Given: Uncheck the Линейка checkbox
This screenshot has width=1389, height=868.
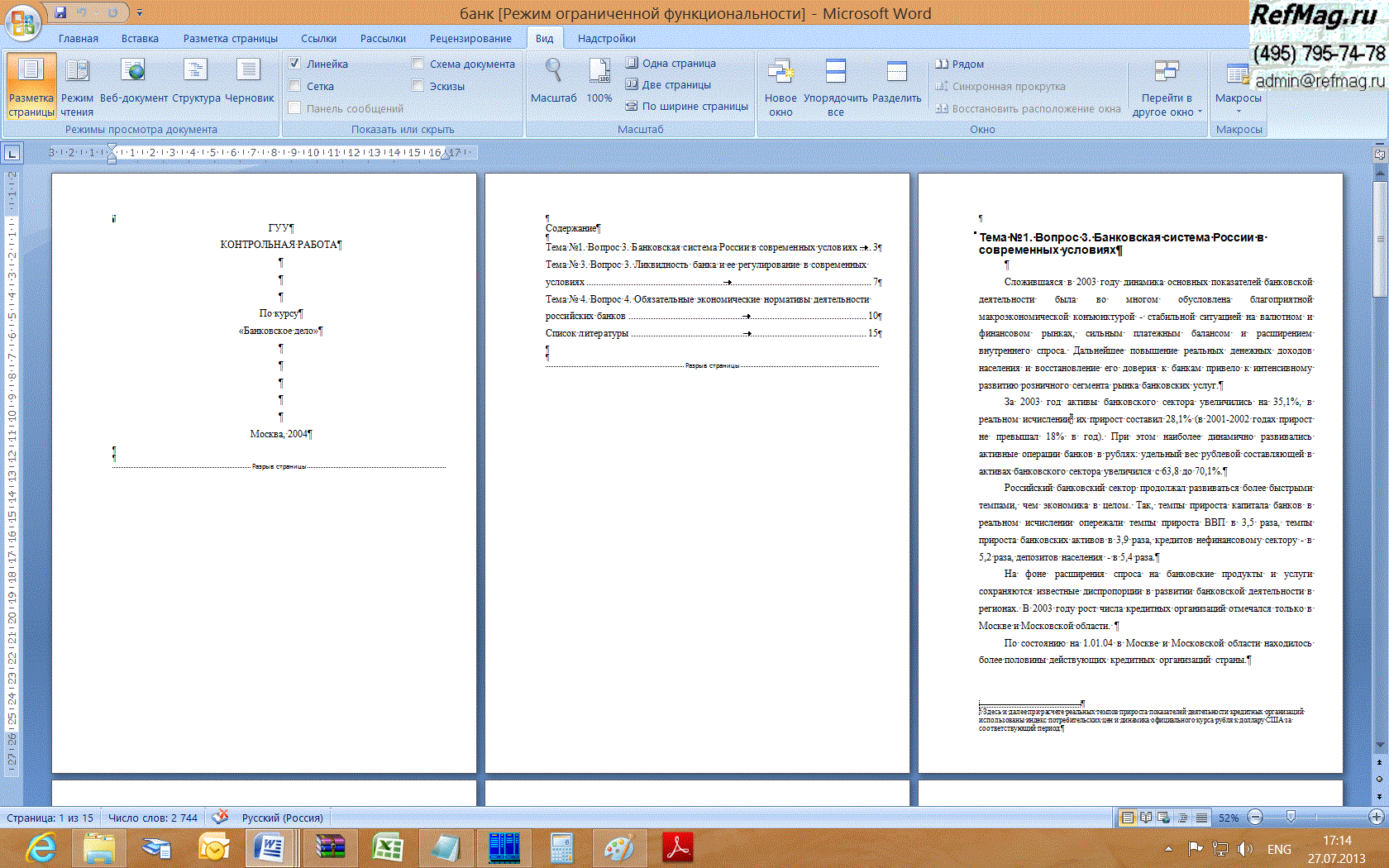Looking at the screenshot, I should 294,64.
